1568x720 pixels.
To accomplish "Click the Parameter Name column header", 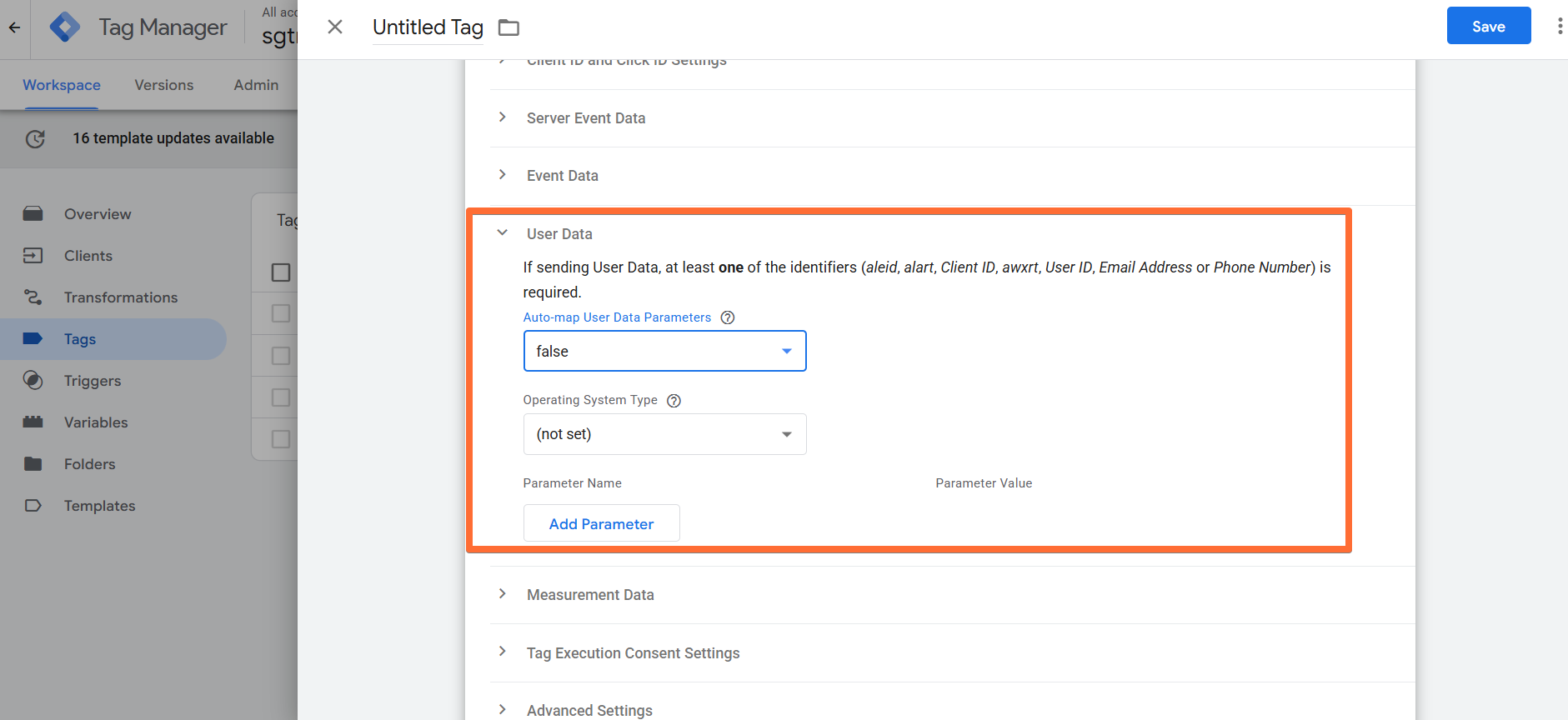I will [573, 483].
